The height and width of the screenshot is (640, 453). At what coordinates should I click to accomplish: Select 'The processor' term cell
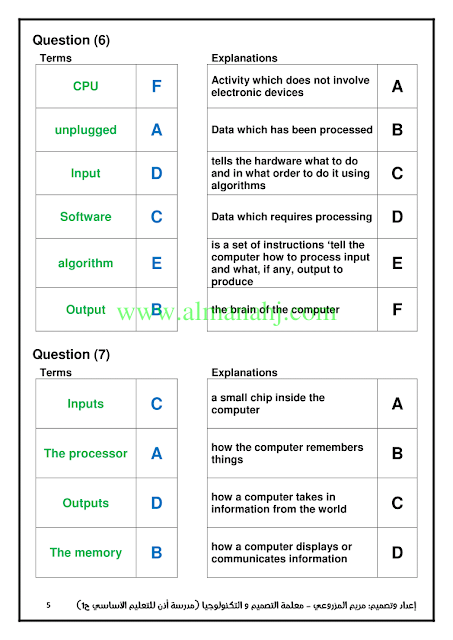coord(86,453)
